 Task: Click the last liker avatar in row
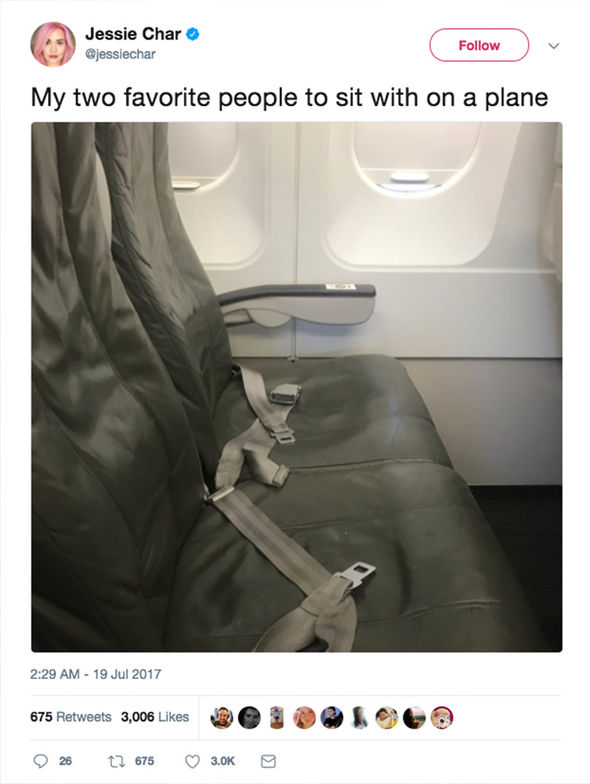442,718
